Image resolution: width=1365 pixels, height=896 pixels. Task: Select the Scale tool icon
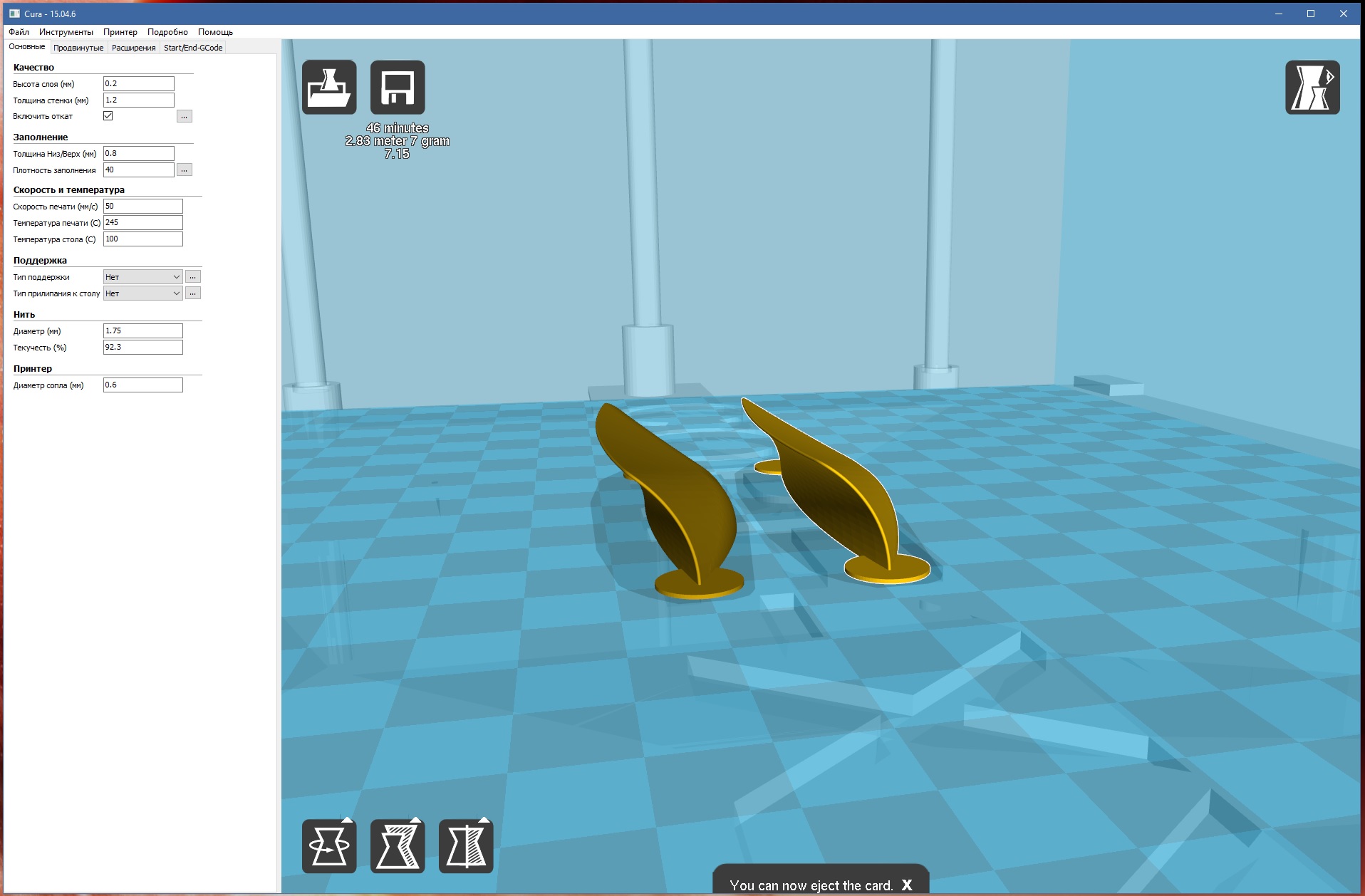pos(398,846)
